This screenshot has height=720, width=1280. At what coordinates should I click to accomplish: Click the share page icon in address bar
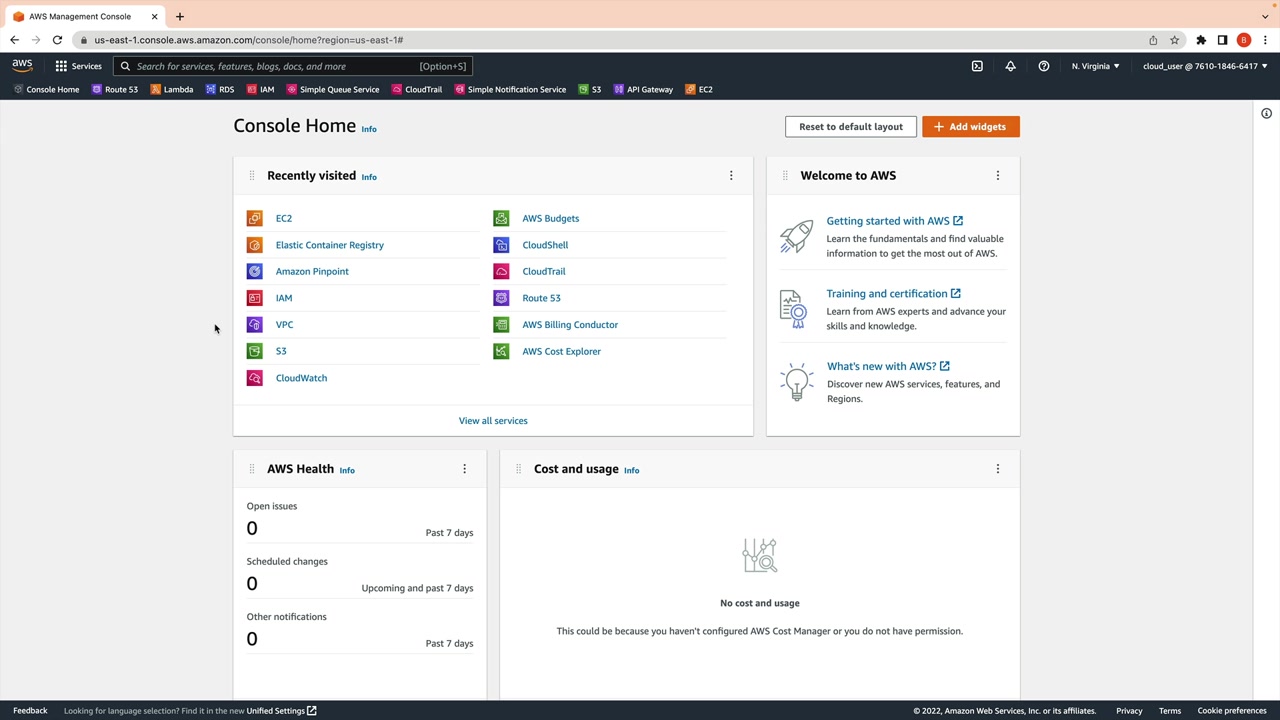(1153, 40)
